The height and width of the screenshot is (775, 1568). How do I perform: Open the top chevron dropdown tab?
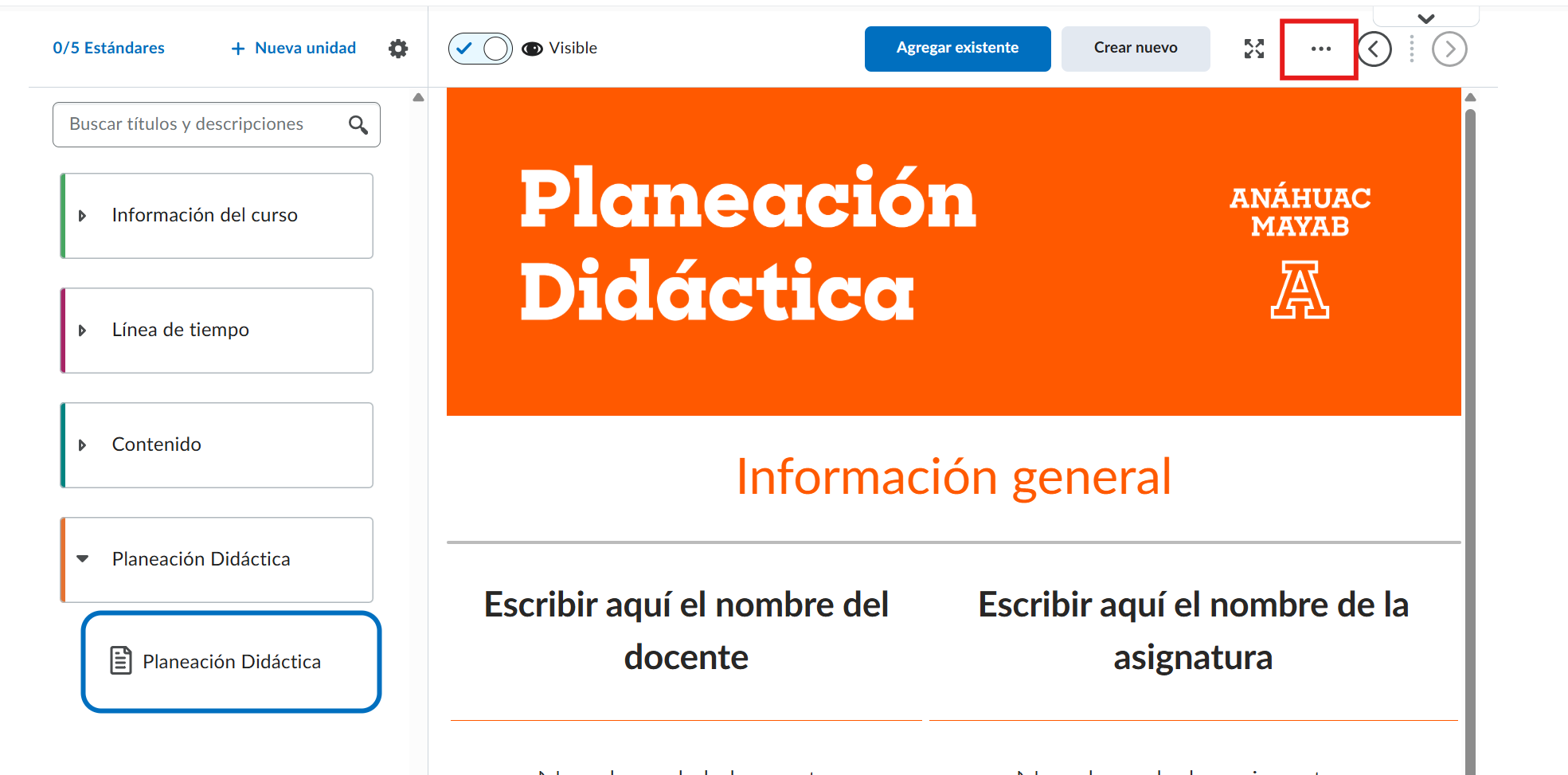pyautogui.click(x=1425, y=18)
